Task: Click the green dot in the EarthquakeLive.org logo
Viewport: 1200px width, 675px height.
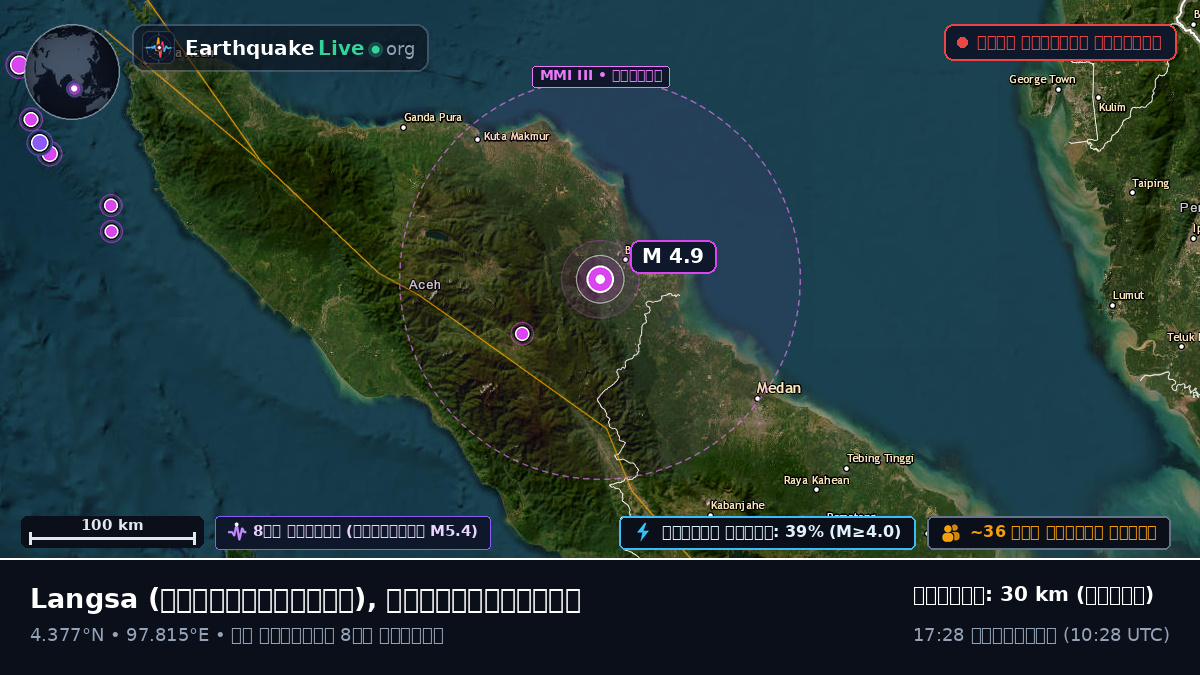Action: (375, 49)
